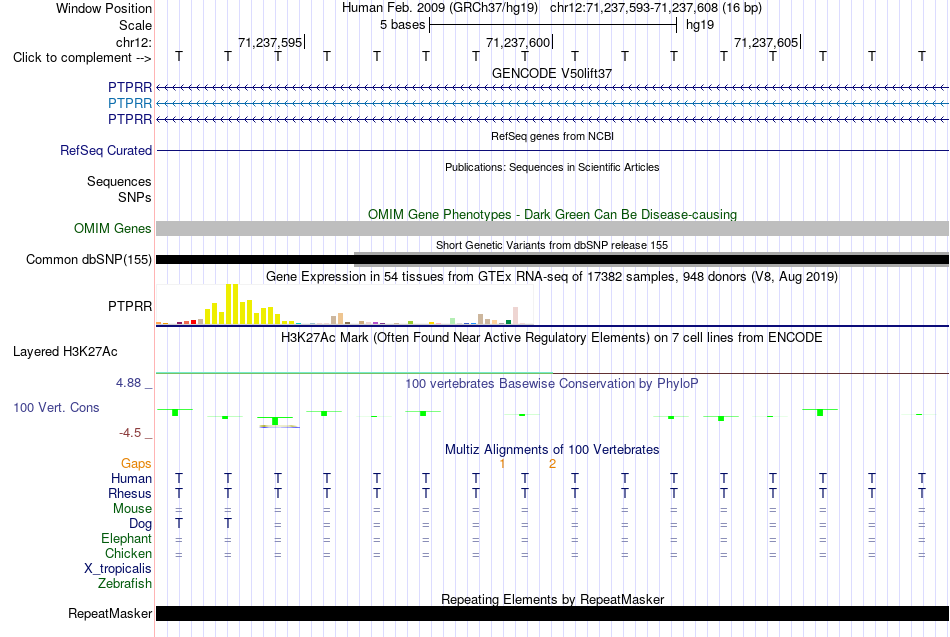Open the 'Common dbSNP(155)' track label

[x=88, y=259]
